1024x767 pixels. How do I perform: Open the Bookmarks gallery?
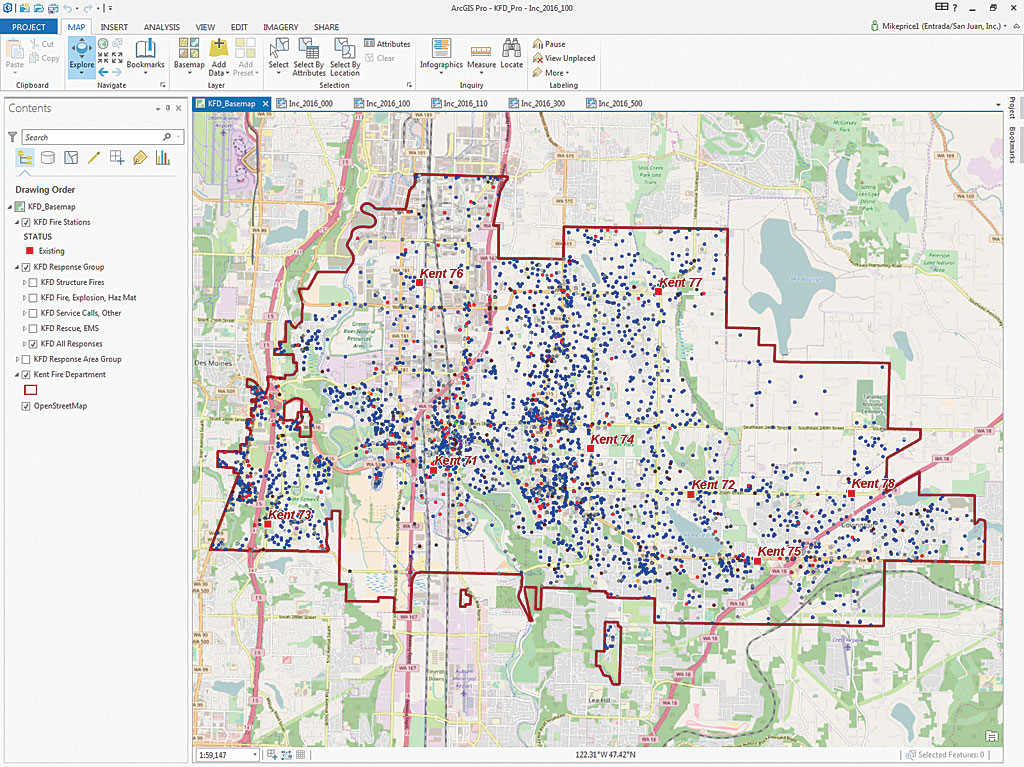pos(145,54)
